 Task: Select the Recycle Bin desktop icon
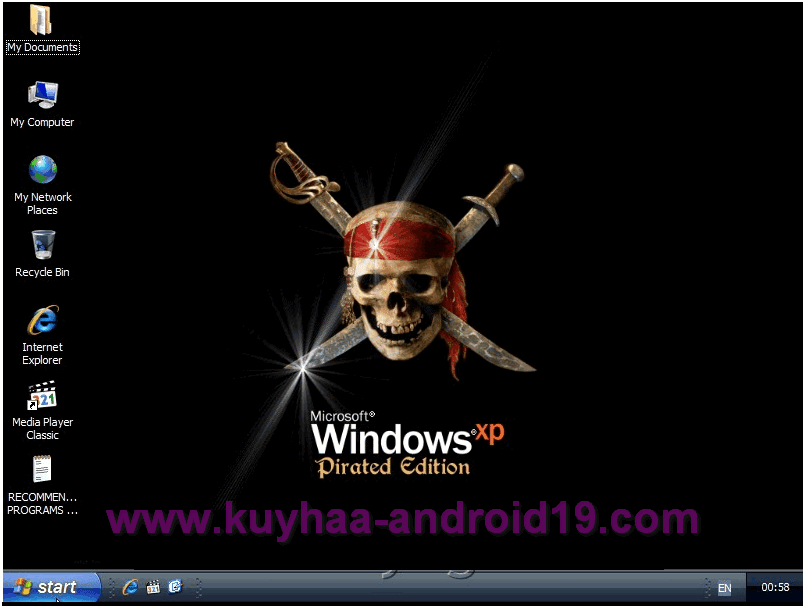(x=43, y=245)
